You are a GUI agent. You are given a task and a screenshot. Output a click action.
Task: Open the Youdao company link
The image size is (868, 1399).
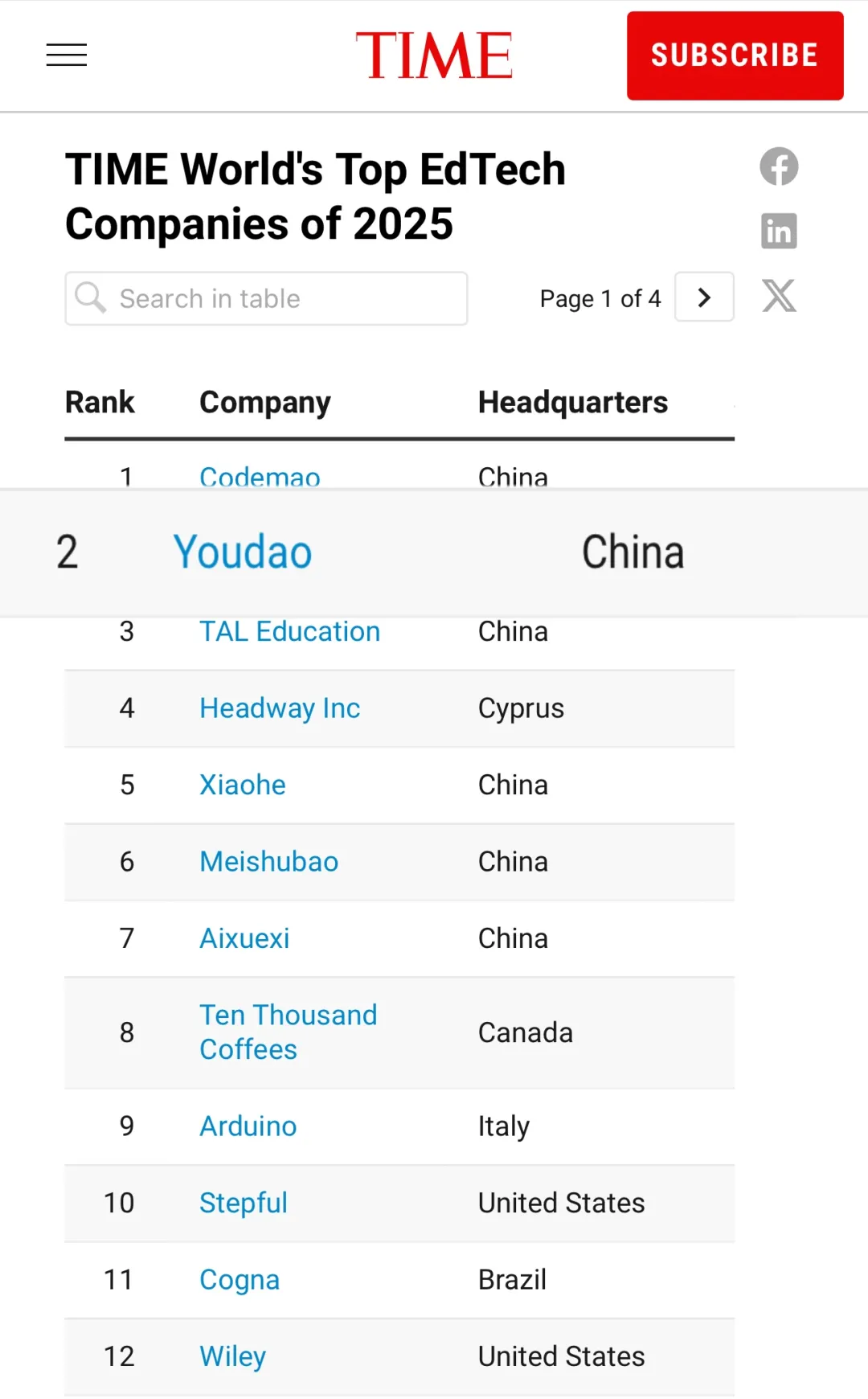click(x=243, y=552)
